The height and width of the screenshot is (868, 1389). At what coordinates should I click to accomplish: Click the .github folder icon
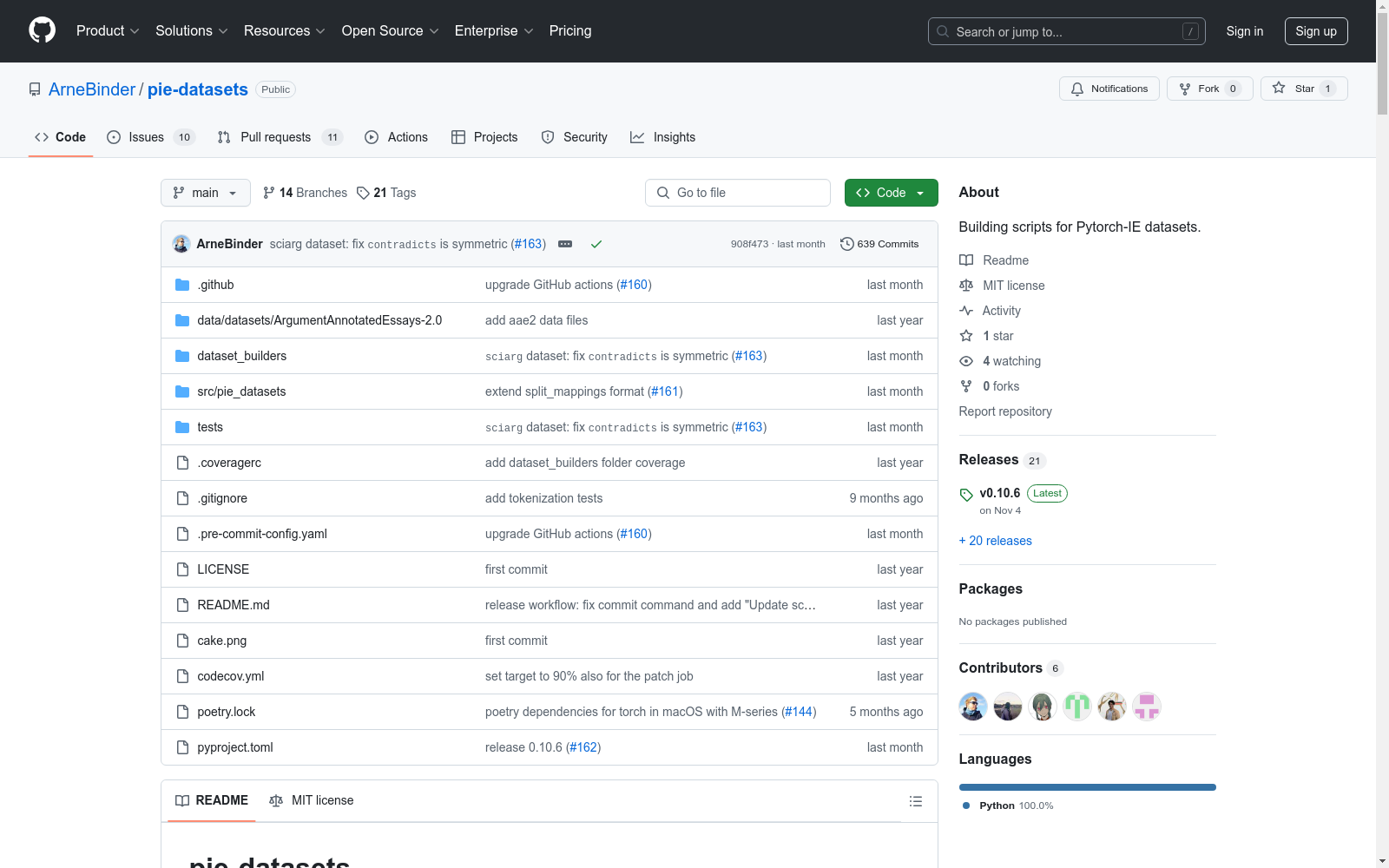tap(182, 285)
